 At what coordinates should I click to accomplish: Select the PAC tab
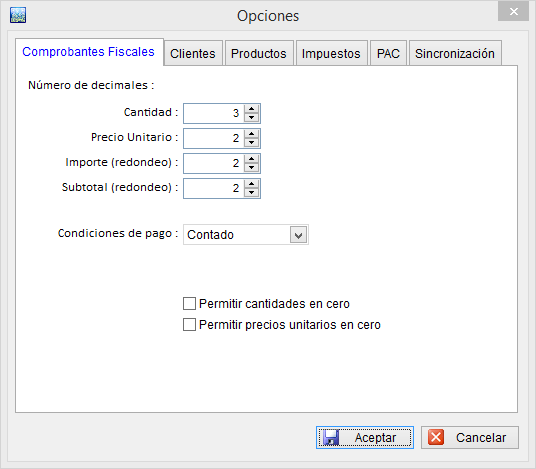tap(388, 53)
